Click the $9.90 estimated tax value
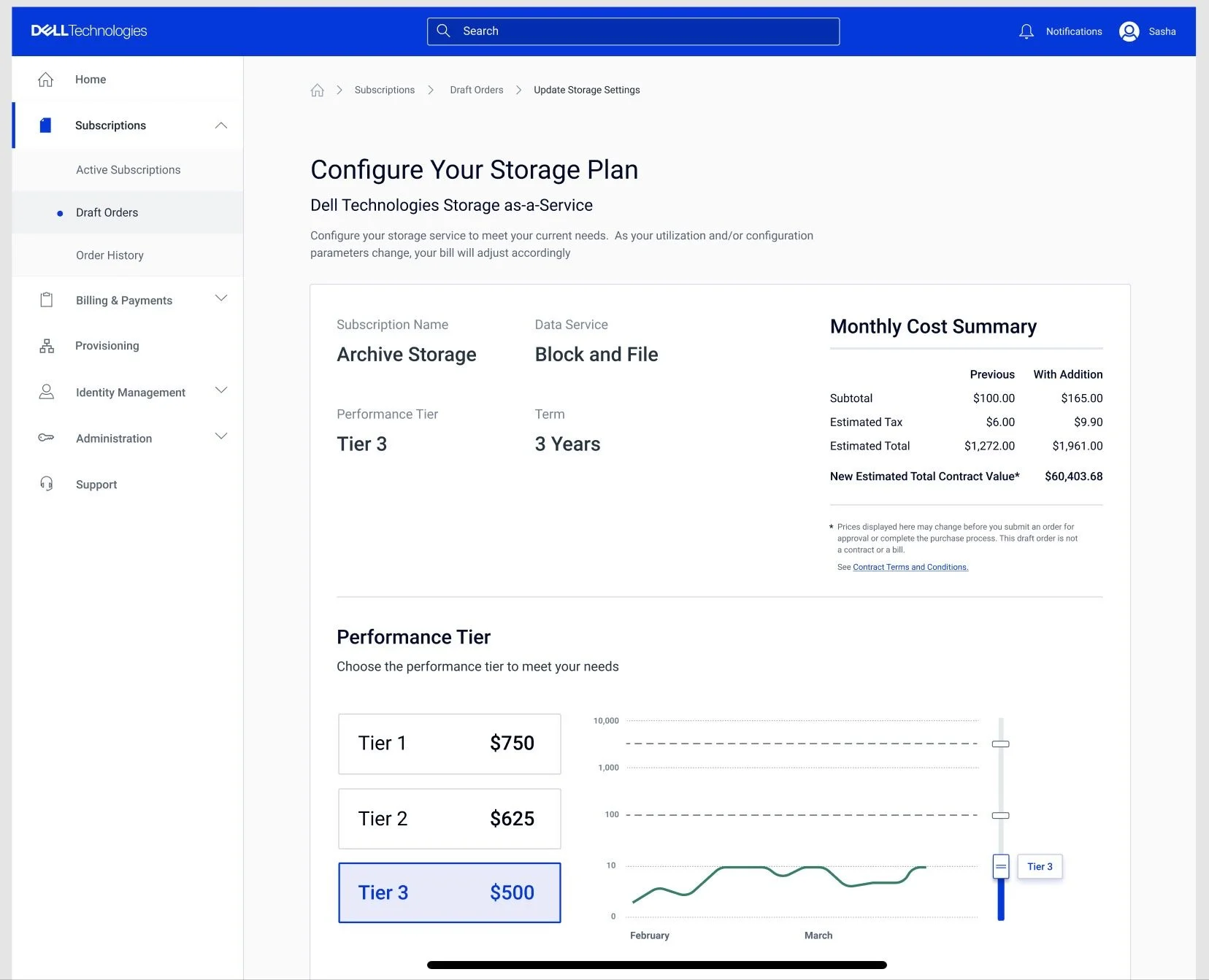Image resolution: width=1209 pixels, height=980 pixels. pos(1088,423)
